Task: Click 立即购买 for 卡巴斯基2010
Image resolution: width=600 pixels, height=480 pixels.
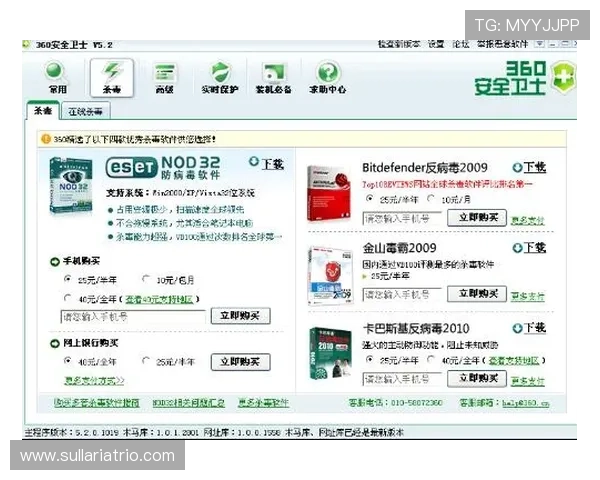Action: [477, 378]
